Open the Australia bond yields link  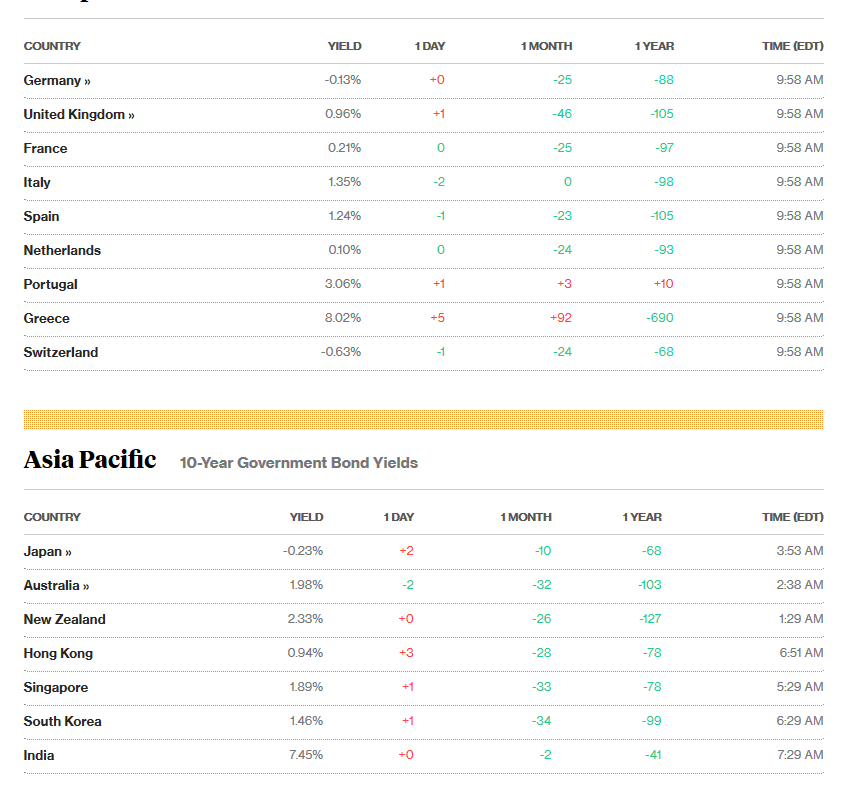[56, 585]
